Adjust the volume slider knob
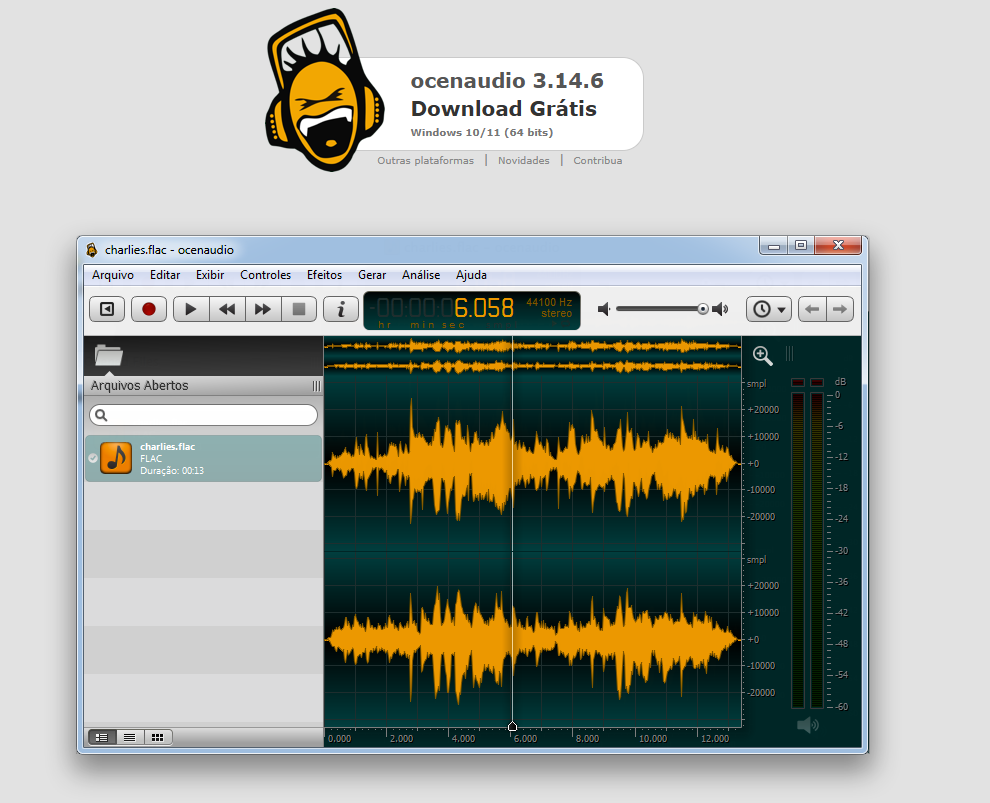Screen dimensions: 990x803 (703, 309)
